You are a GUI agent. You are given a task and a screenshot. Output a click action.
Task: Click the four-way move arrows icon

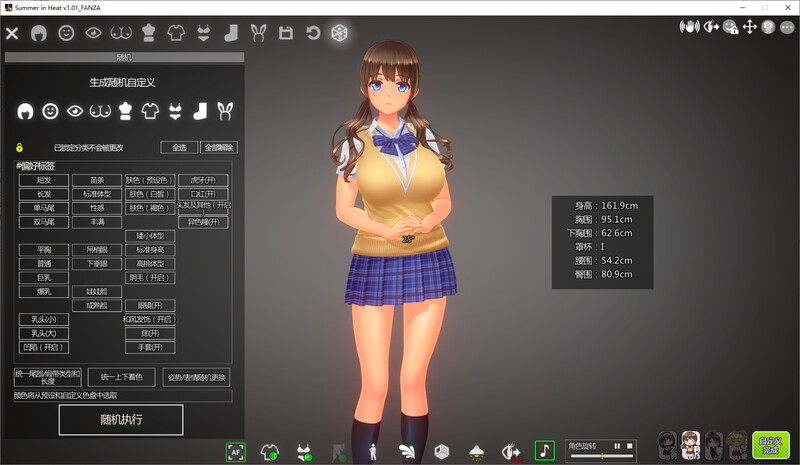pos(749,27)
